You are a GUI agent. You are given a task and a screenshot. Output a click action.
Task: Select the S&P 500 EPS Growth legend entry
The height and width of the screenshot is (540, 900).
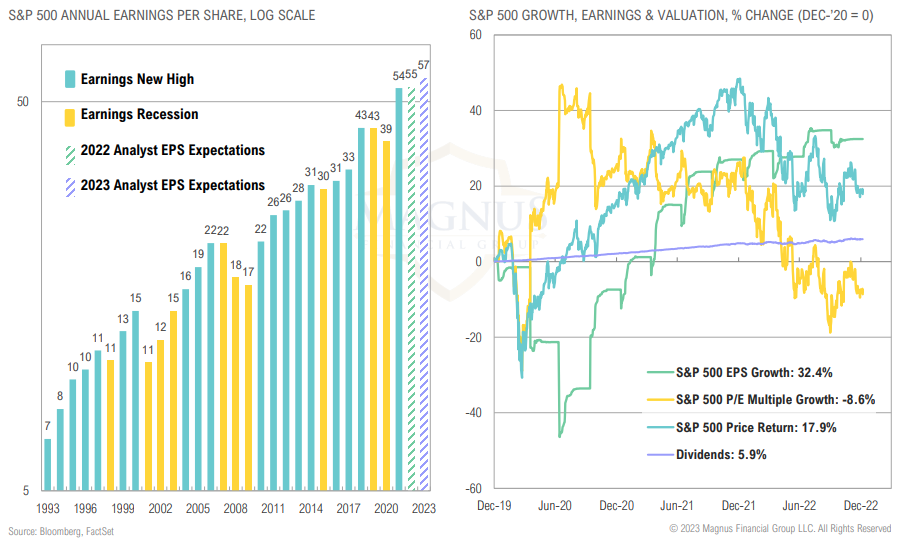tap(752, 375)
